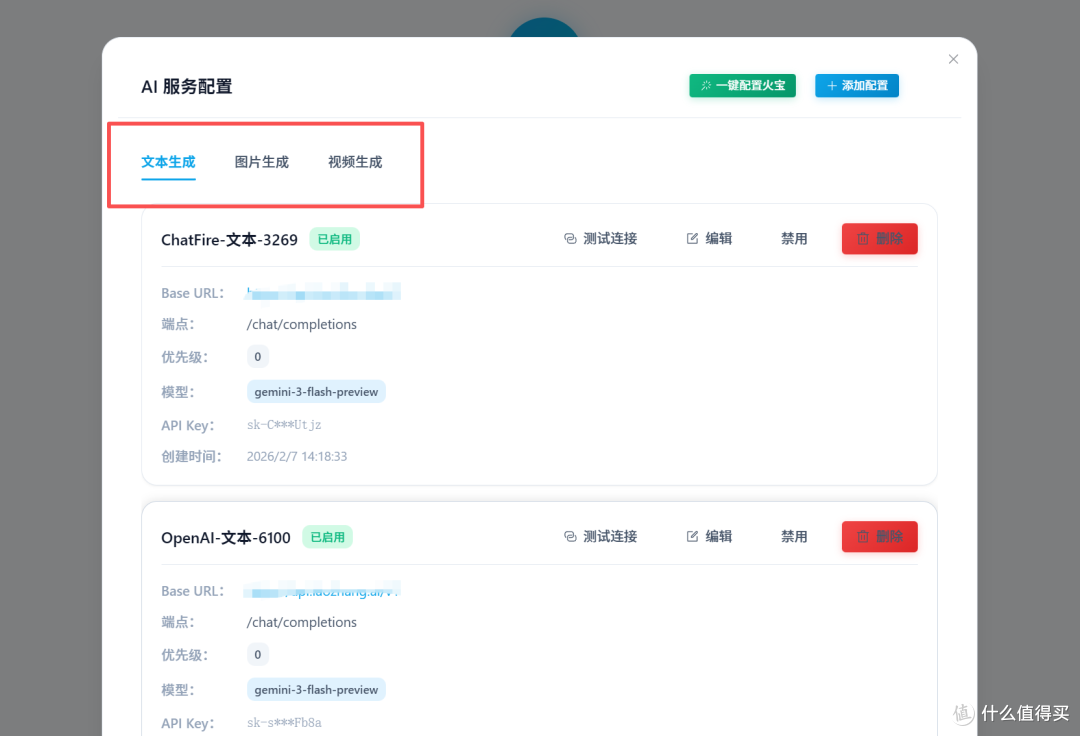Test connection for OpenAI-文本-6100
The image size is (1080, 736).
[x=601, y=536]
